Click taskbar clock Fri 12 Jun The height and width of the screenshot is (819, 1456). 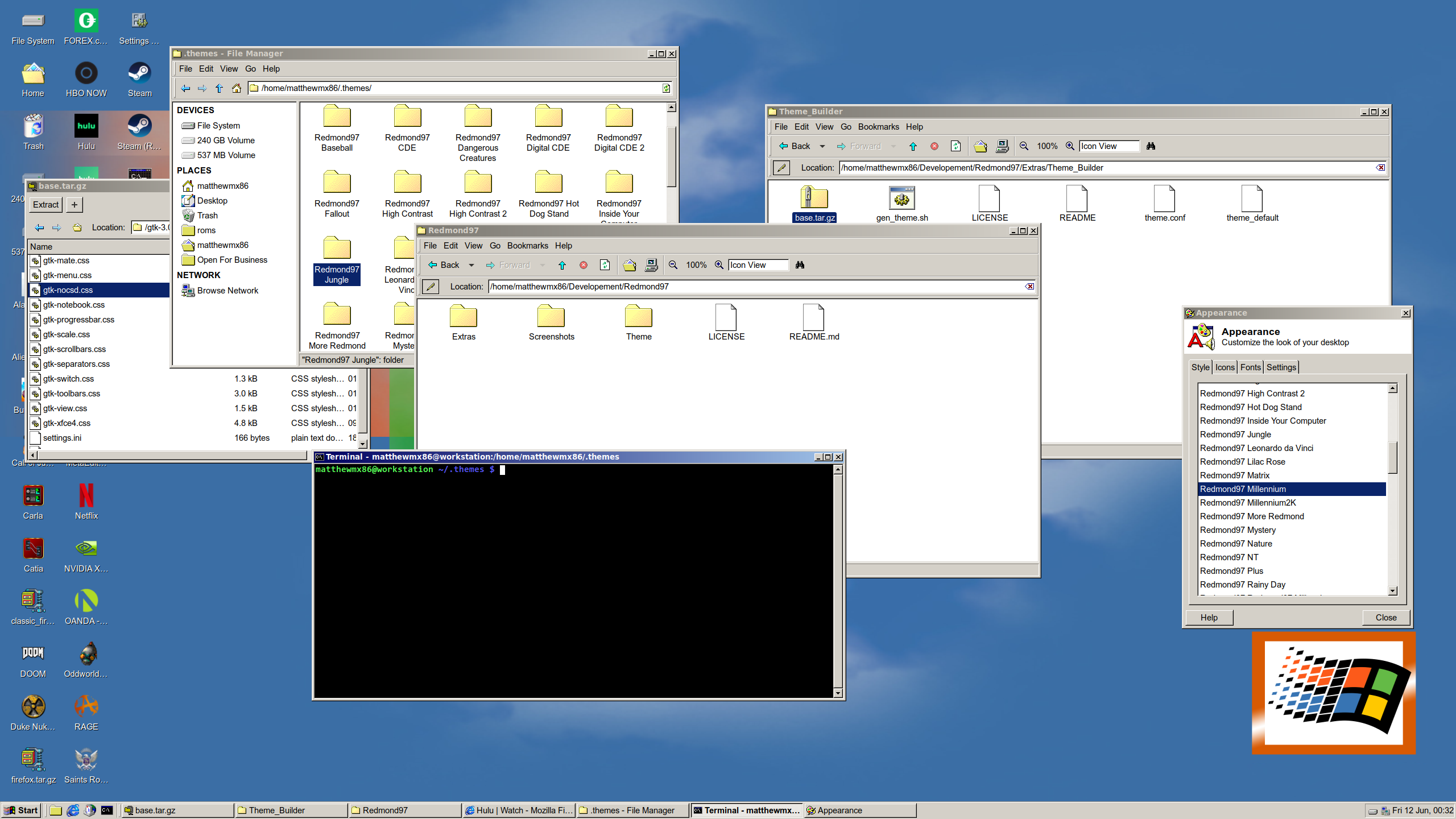tap(1422, 810)
